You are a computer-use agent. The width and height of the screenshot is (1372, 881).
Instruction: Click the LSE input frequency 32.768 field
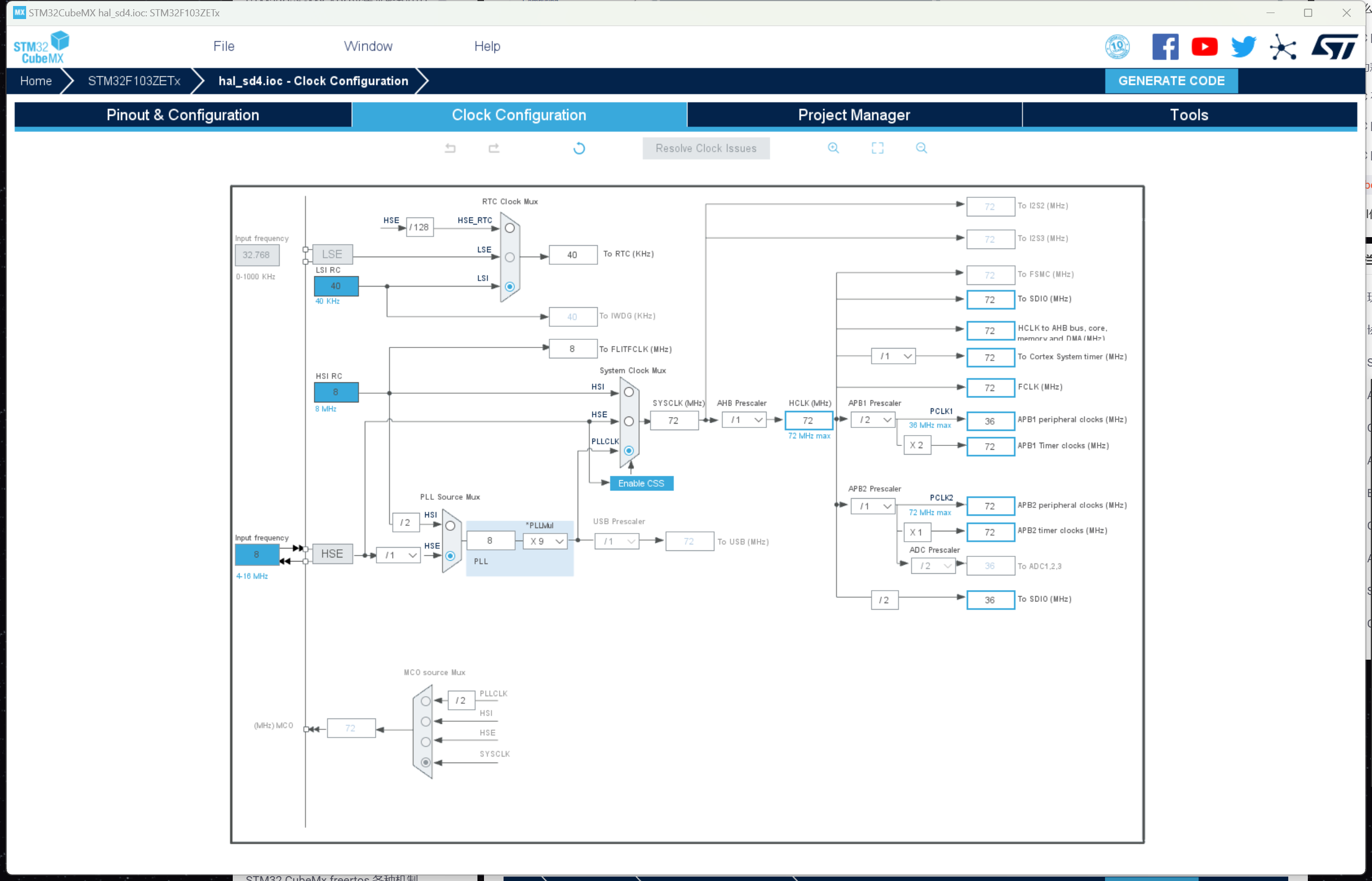(x=257, y=255)
